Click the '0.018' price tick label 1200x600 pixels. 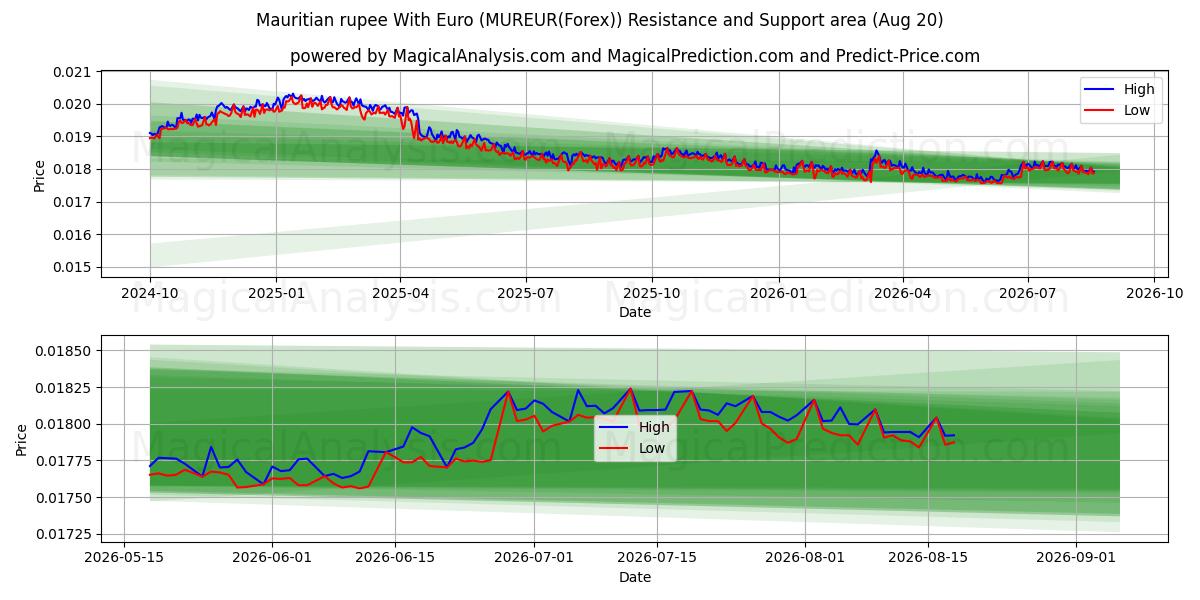(72, 169)
